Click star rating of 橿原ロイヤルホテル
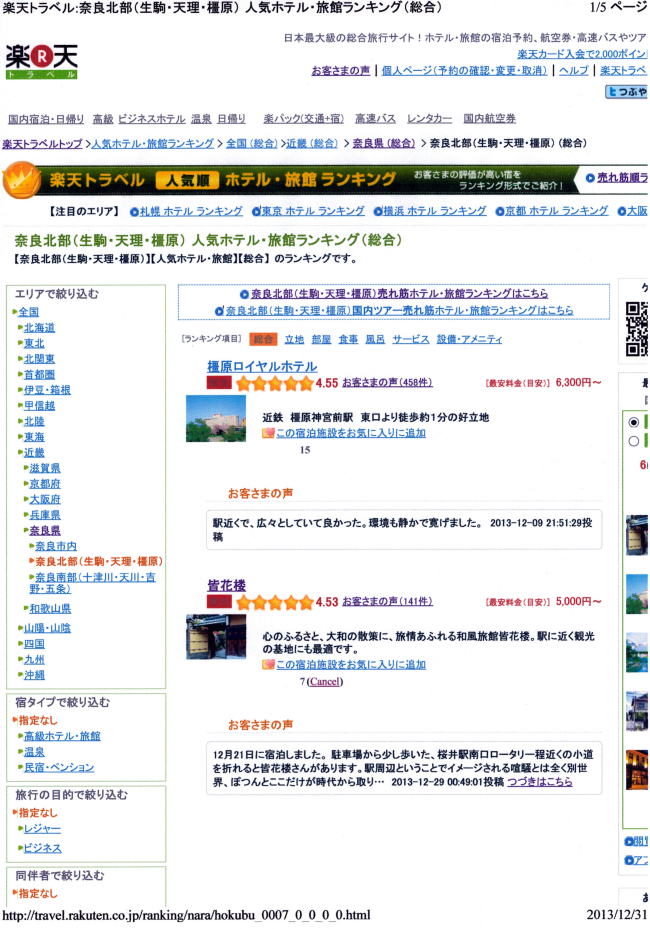 [x=274, y=384]
